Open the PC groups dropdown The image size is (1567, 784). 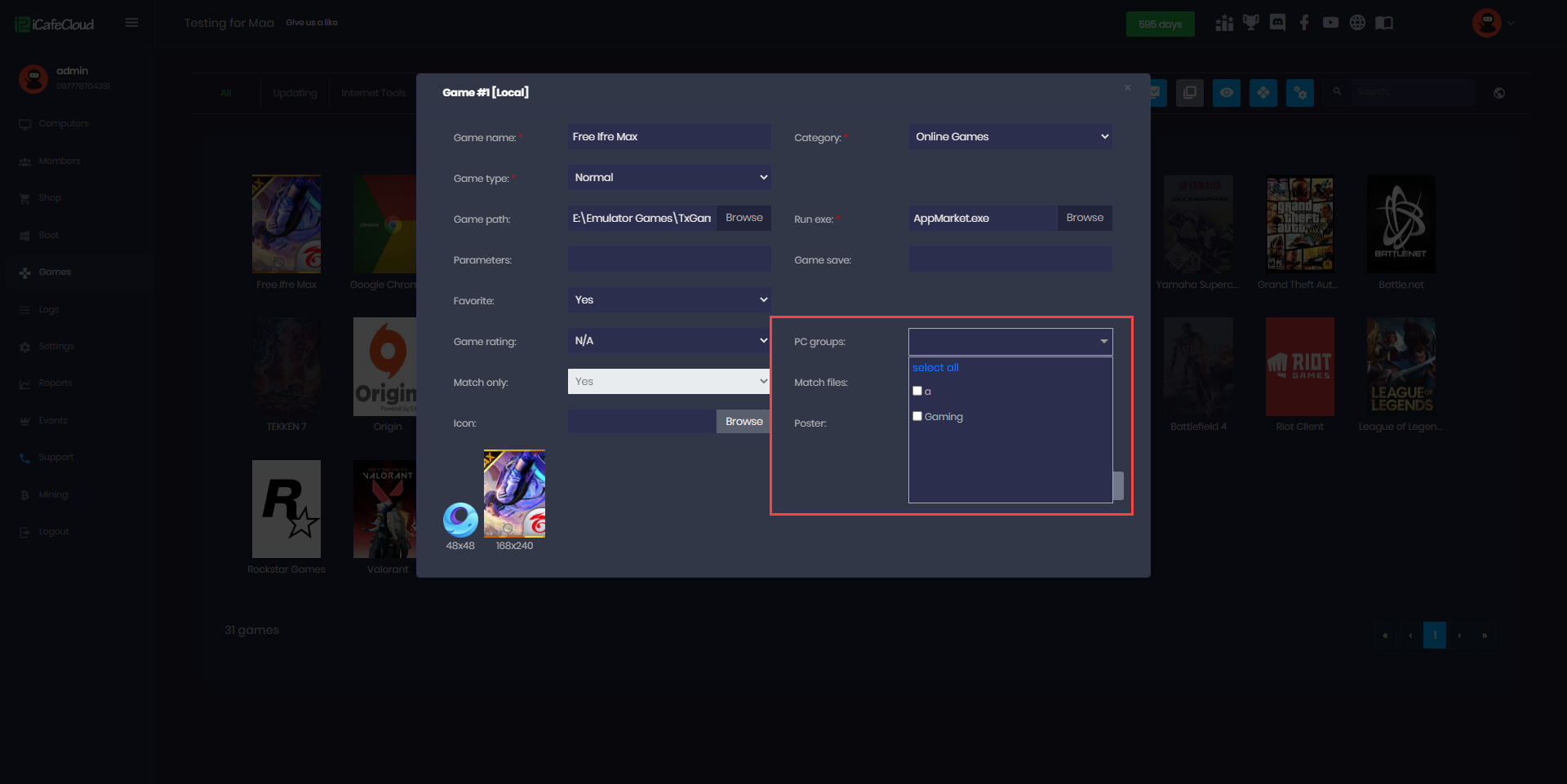pos(1010,342)
